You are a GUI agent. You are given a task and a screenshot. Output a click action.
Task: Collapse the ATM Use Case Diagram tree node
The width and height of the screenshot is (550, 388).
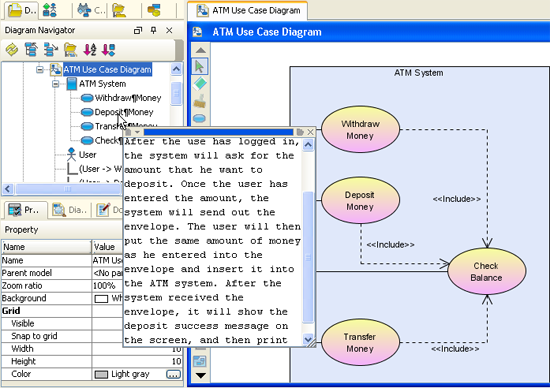click(x=40, y=69)
